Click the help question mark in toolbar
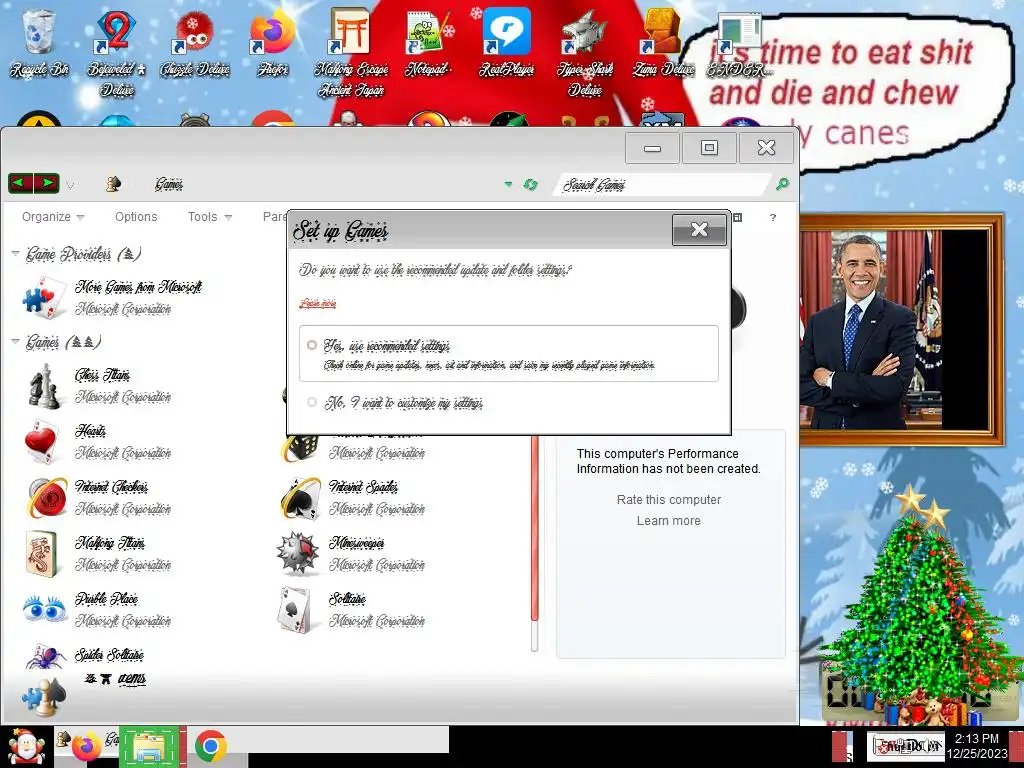 coord(773,217)
